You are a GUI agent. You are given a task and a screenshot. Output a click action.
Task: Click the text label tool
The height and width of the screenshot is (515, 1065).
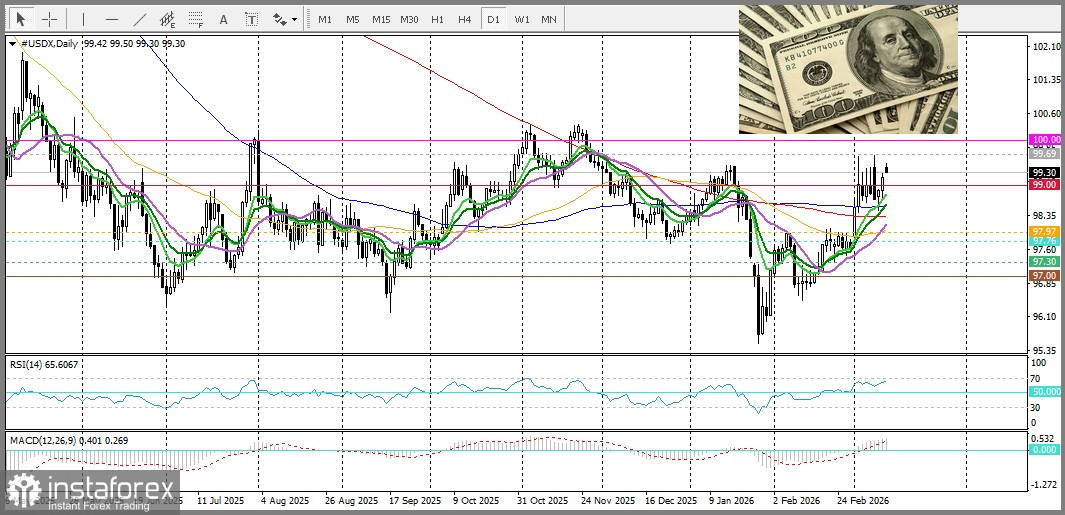coord(250,19)
